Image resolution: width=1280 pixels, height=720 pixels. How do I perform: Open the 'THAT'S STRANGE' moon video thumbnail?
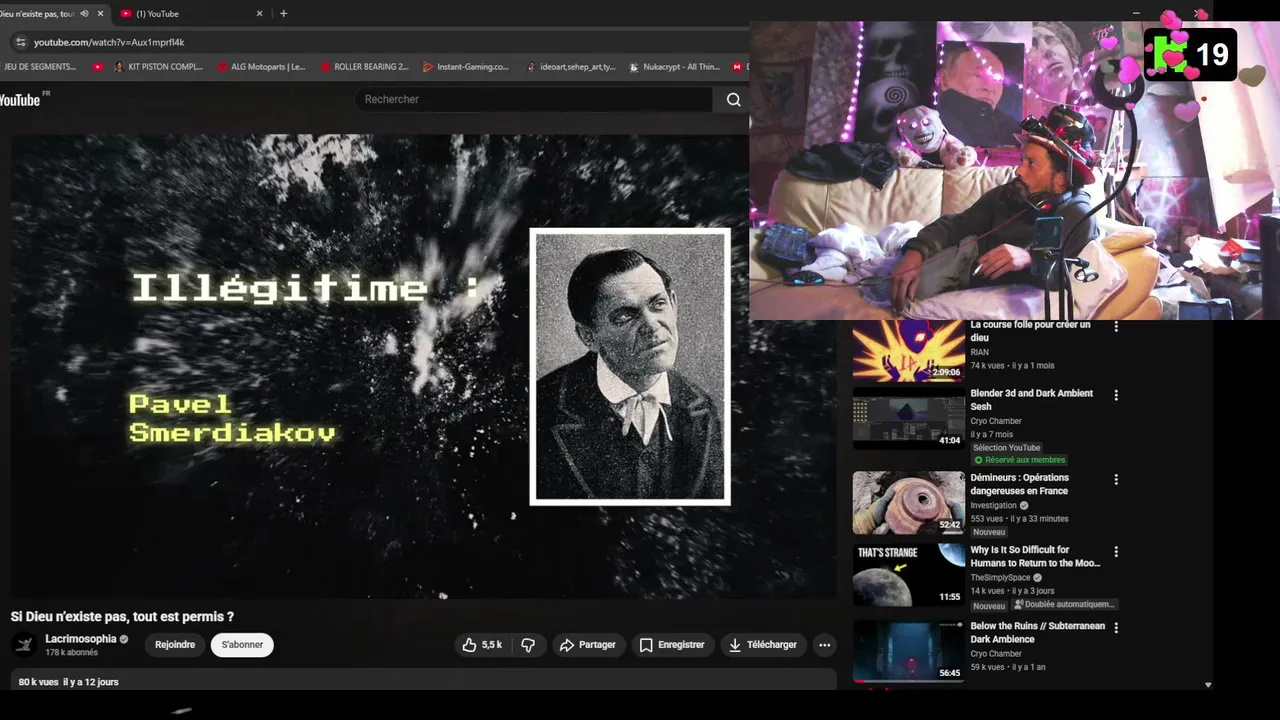908,575
